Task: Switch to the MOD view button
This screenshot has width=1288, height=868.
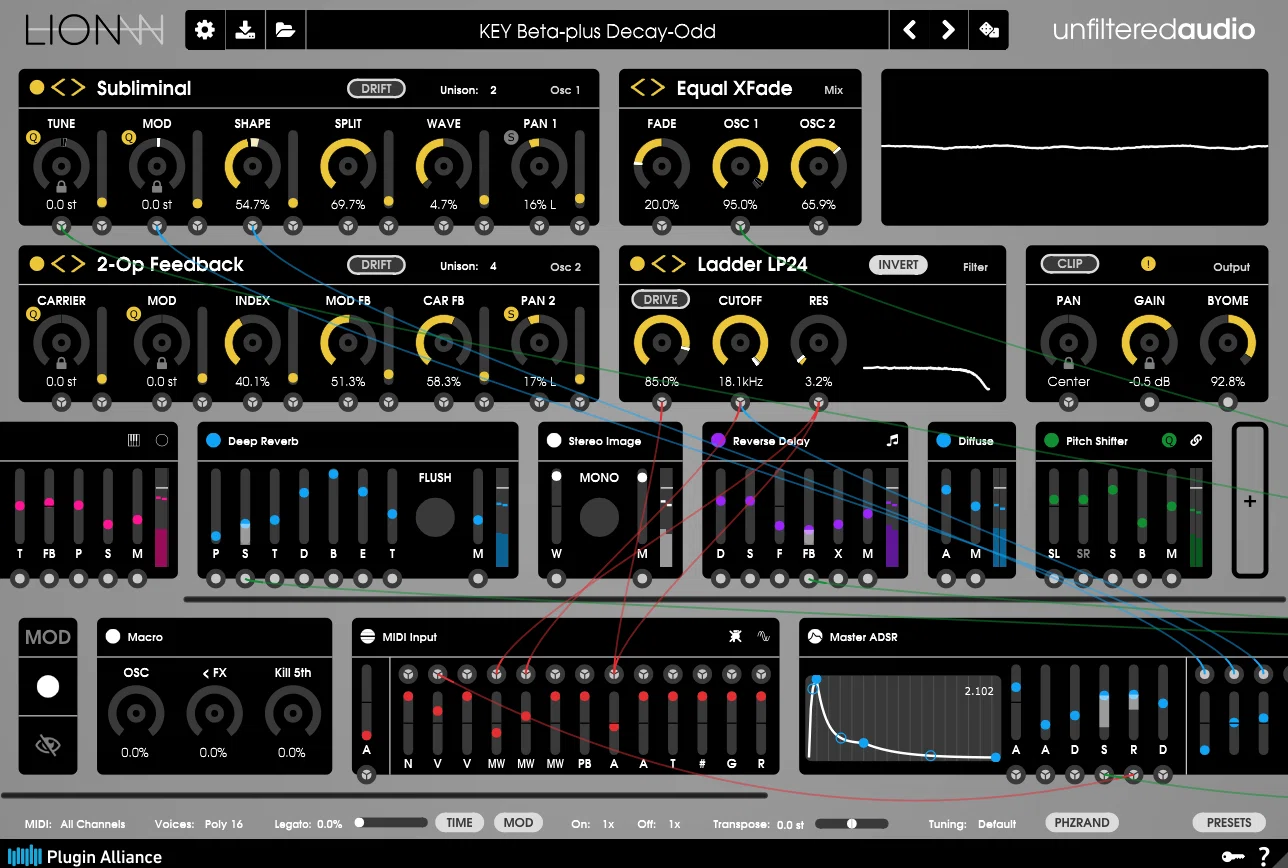Action: (518, 822)
